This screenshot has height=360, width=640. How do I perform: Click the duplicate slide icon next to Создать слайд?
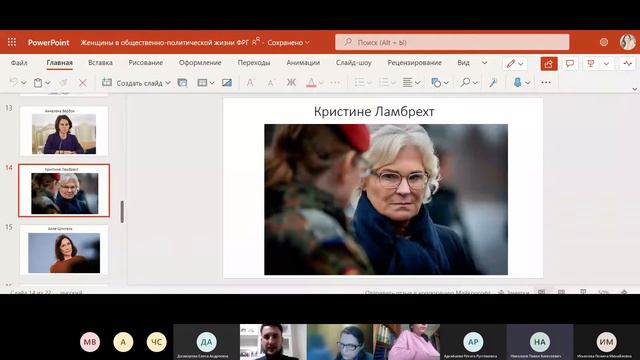182,83
